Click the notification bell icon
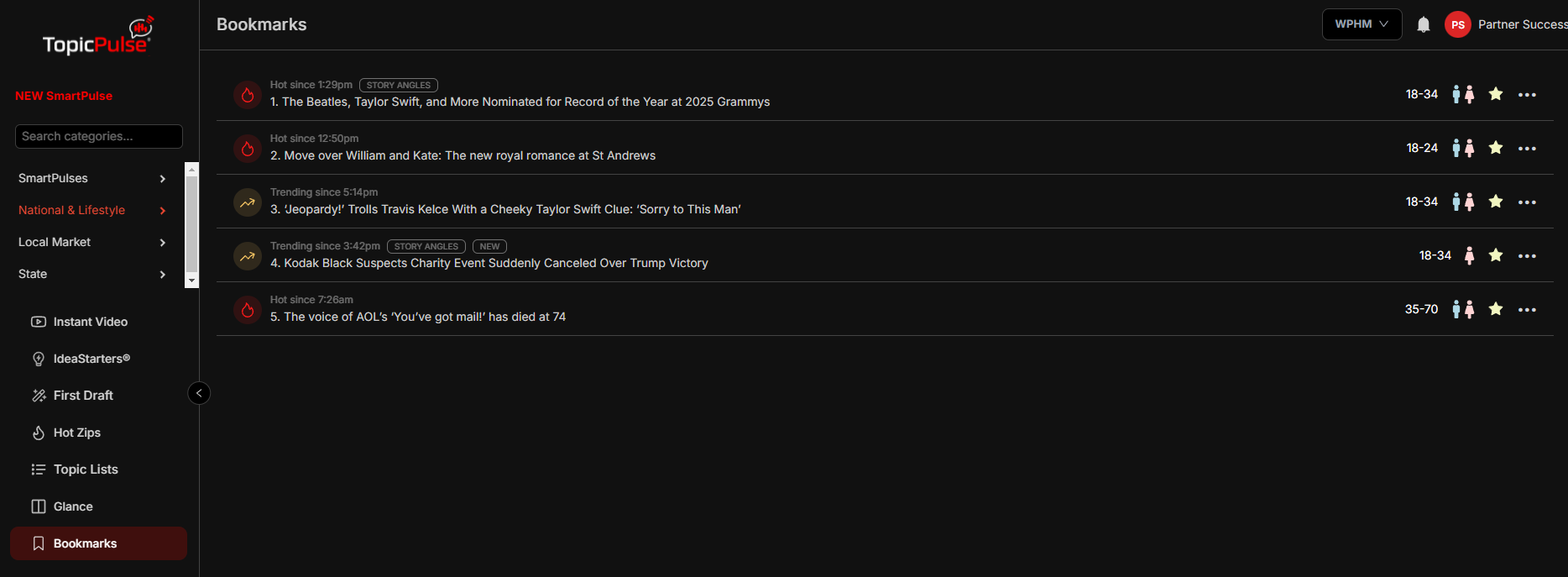The image size is (1568, 577). [x=1423, y=25]
